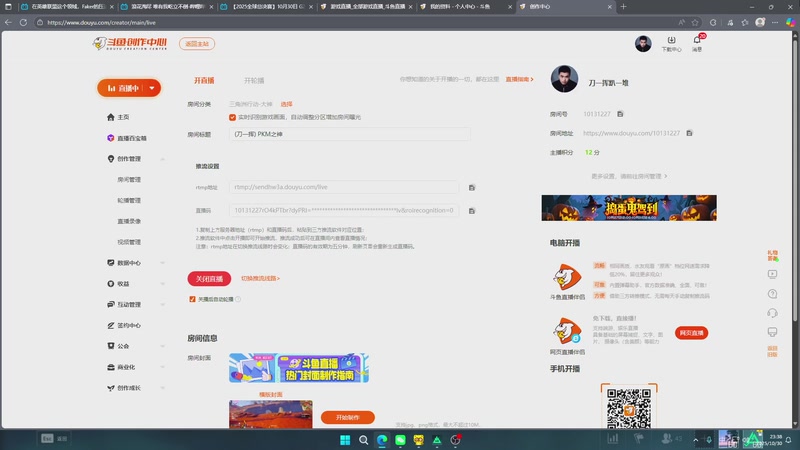This screenshot has width=800, height=450.
Task: Open 轮播管理 in the sidebar
Action: (x=129, y=201)
